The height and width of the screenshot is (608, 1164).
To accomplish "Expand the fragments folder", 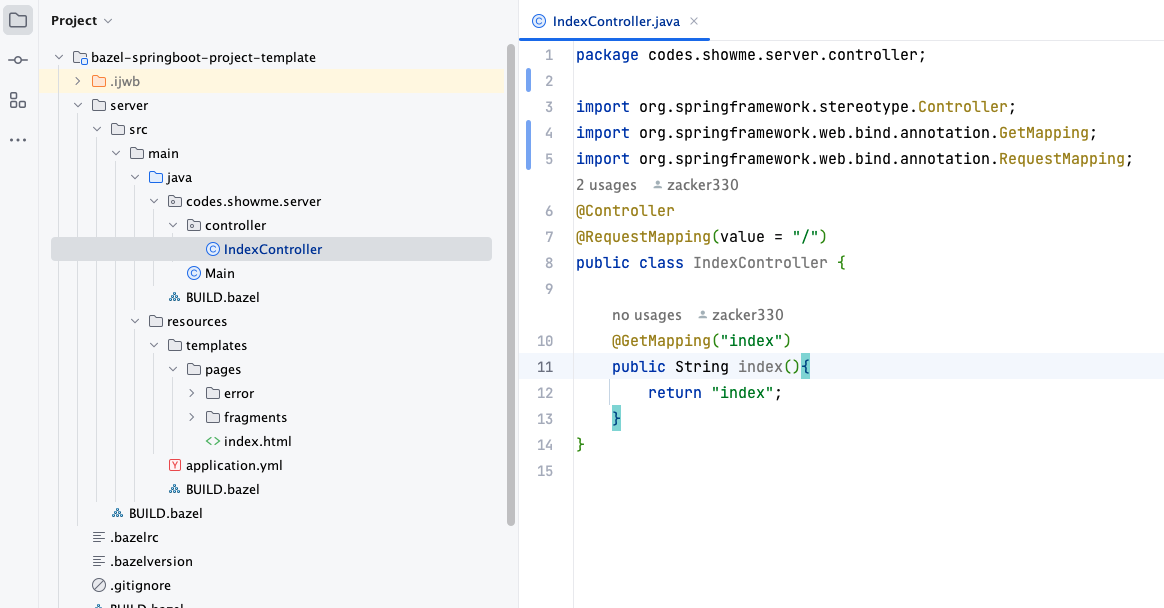I will pyautogui.click(x=192, y=417).
